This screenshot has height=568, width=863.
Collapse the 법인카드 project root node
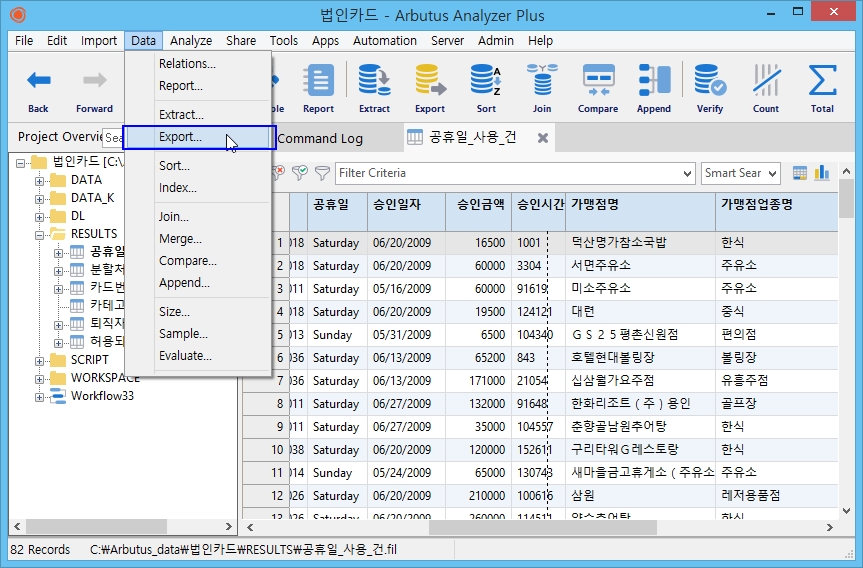20,163
